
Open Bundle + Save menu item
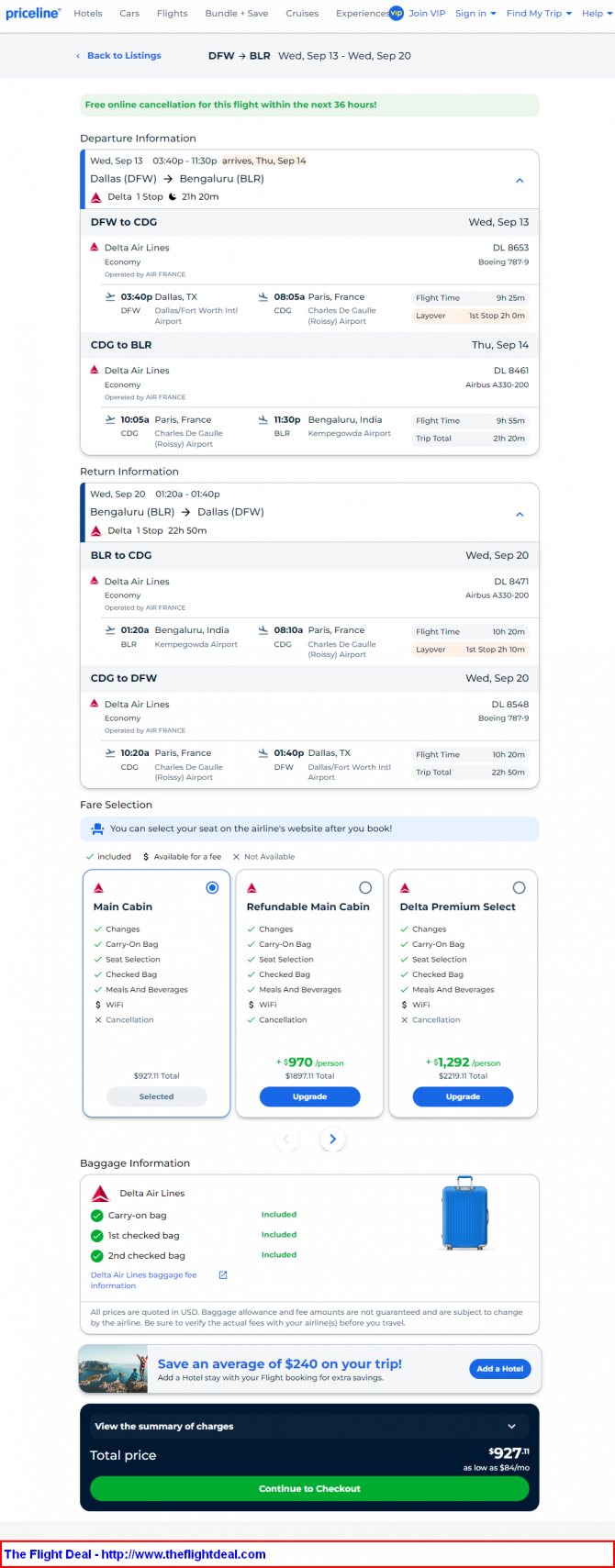tap(237, 14)
